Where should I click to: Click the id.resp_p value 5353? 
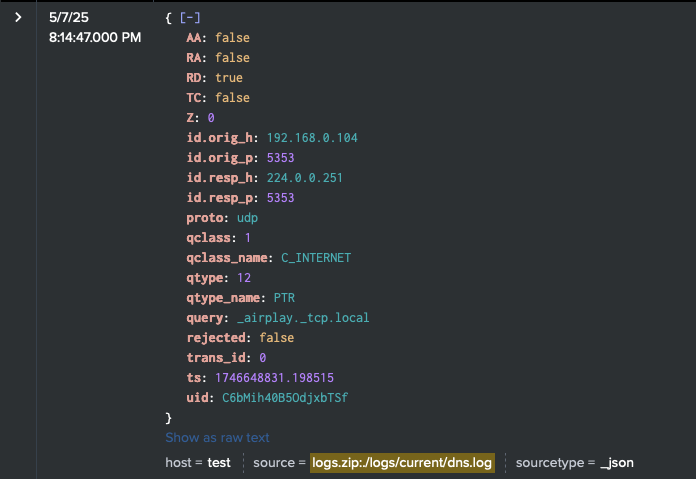[281, 198]
